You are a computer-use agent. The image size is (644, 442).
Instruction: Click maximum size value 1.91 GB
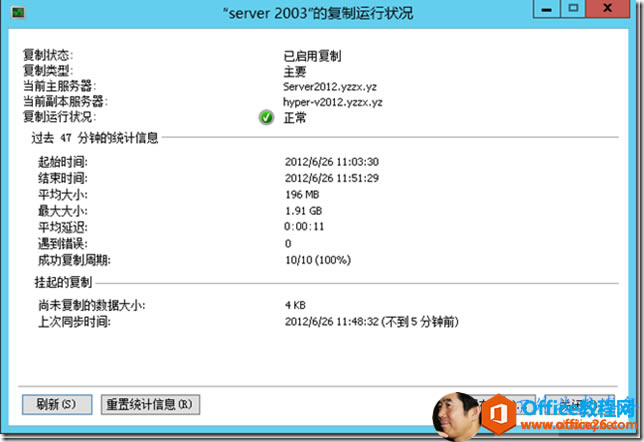tap(304, 211)
